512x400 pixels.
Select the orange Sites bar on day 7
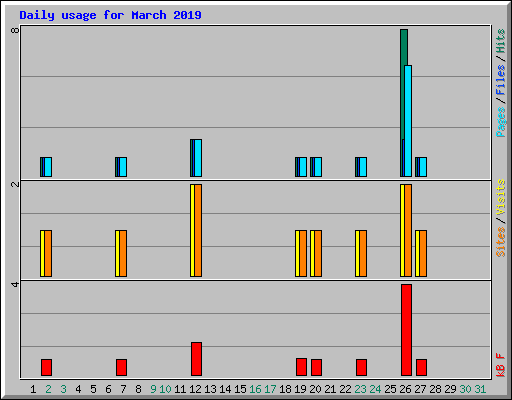(x=123, y=253)
